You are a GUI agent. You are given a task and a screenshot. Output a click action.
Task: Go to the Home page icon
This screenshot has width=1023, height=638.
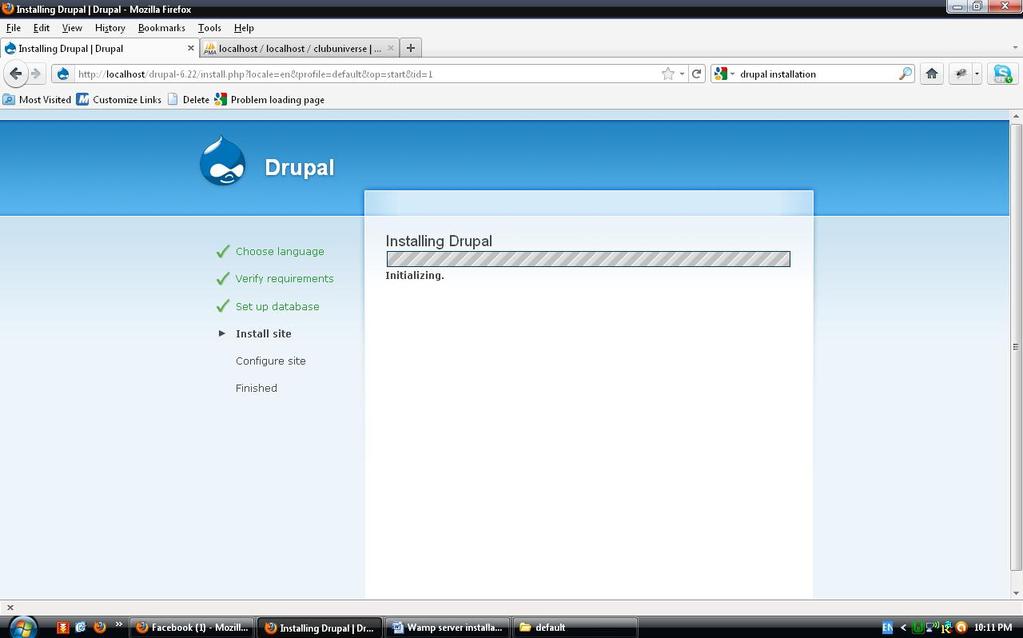click(x=932, y=74)
